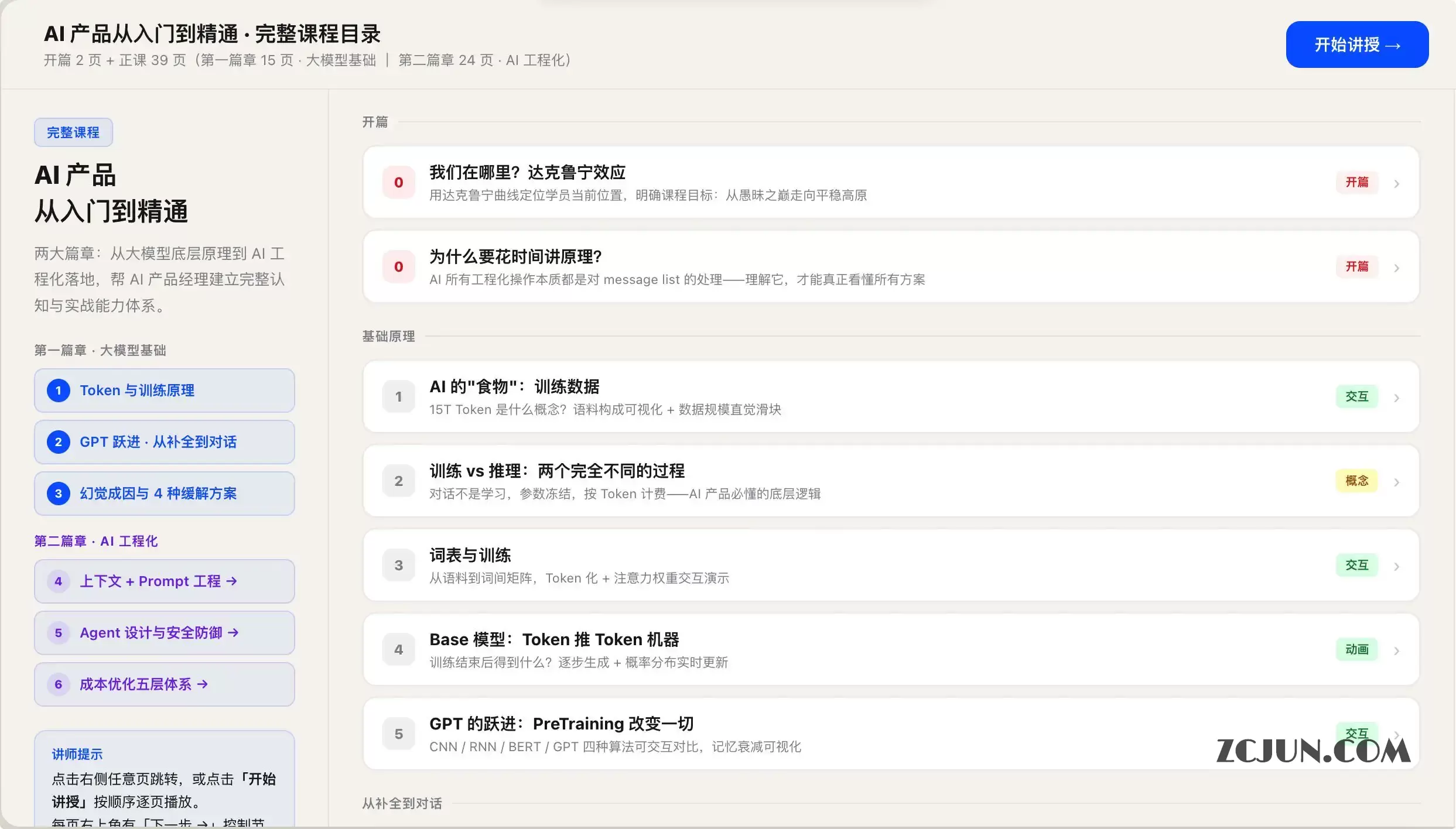Viewport: 1456px width, 829px height.
Task: Click number 5 badge on GPT 的跃进 card
Action: (399, 734)
